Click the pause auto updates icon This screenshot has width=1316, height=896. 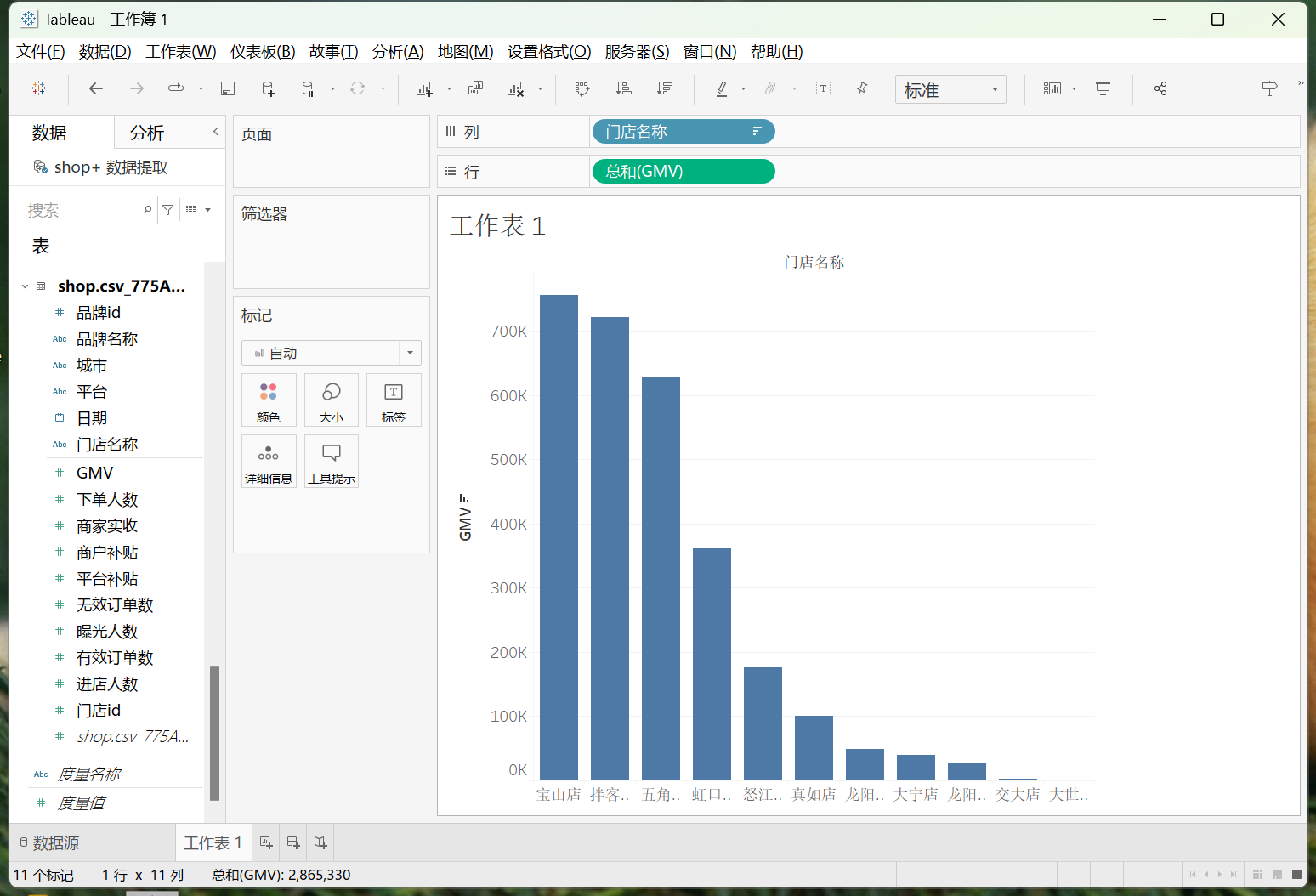tap(308, 88)
